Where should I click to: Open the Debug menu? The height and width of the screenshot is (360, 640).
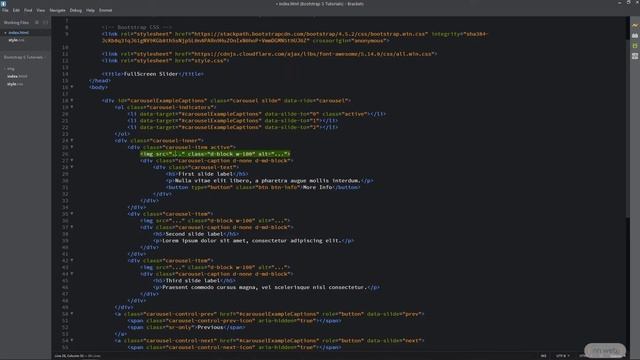point(76,10)
